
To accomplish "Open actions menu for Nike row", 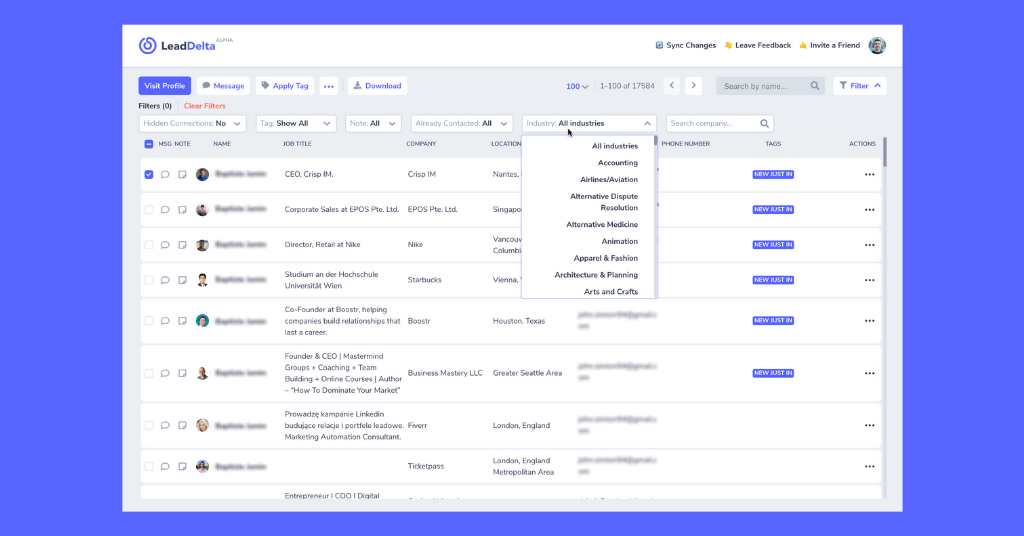I will click(869, 245).
